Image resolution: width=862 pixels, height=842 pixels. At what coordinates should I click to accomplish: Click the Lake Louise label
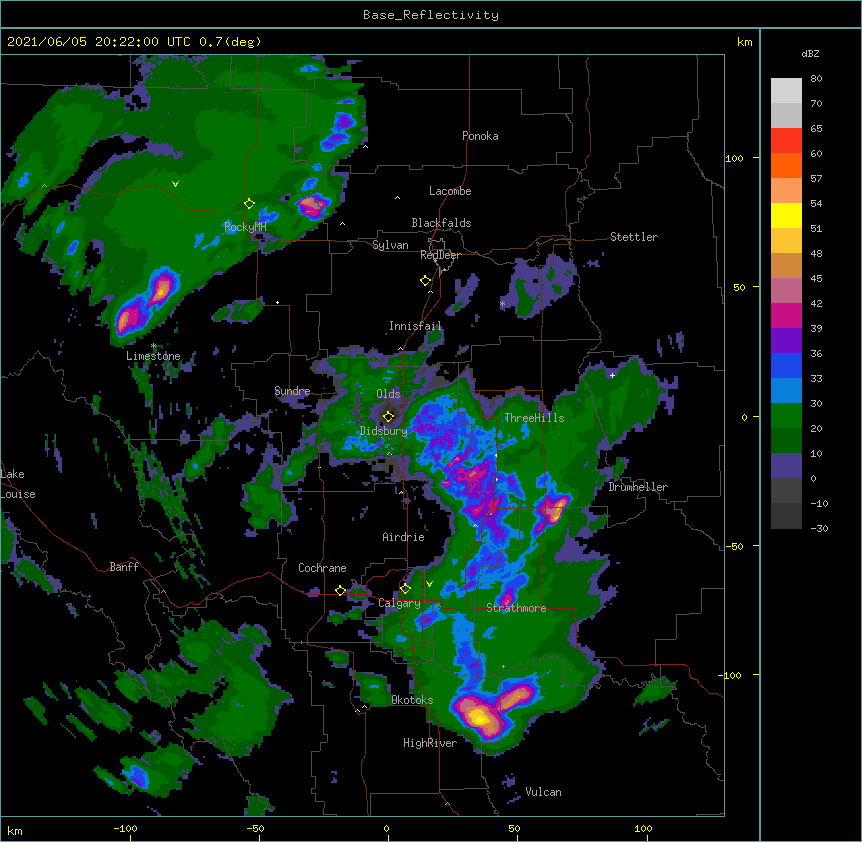pyautogui.click(x=18, y=484)
